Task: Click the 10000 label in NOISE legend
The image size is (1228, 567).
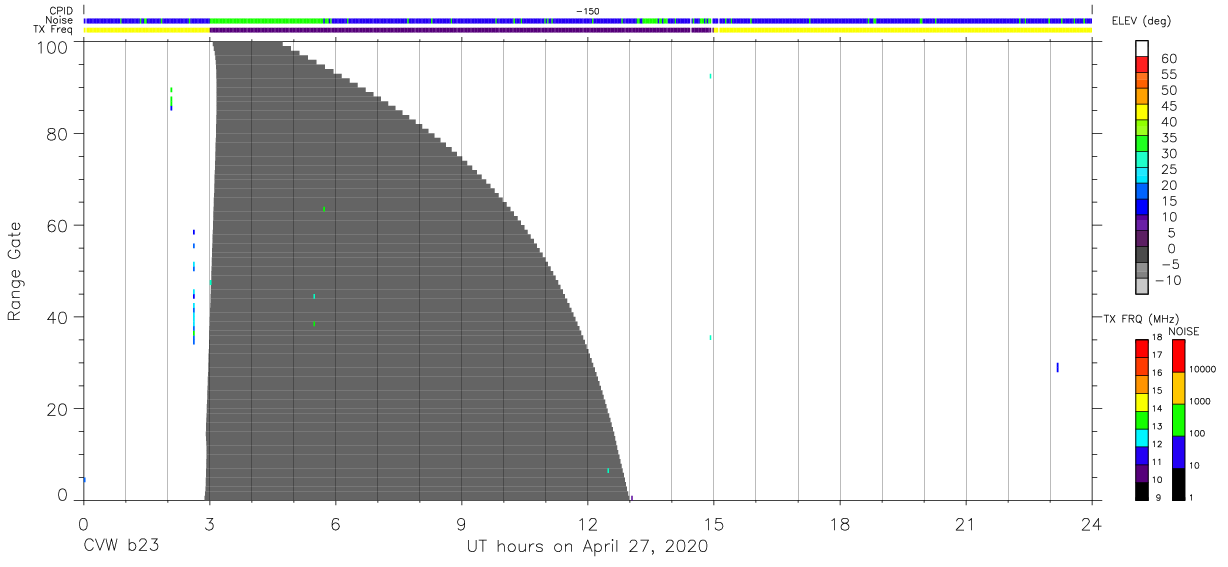Action: 1203,369
